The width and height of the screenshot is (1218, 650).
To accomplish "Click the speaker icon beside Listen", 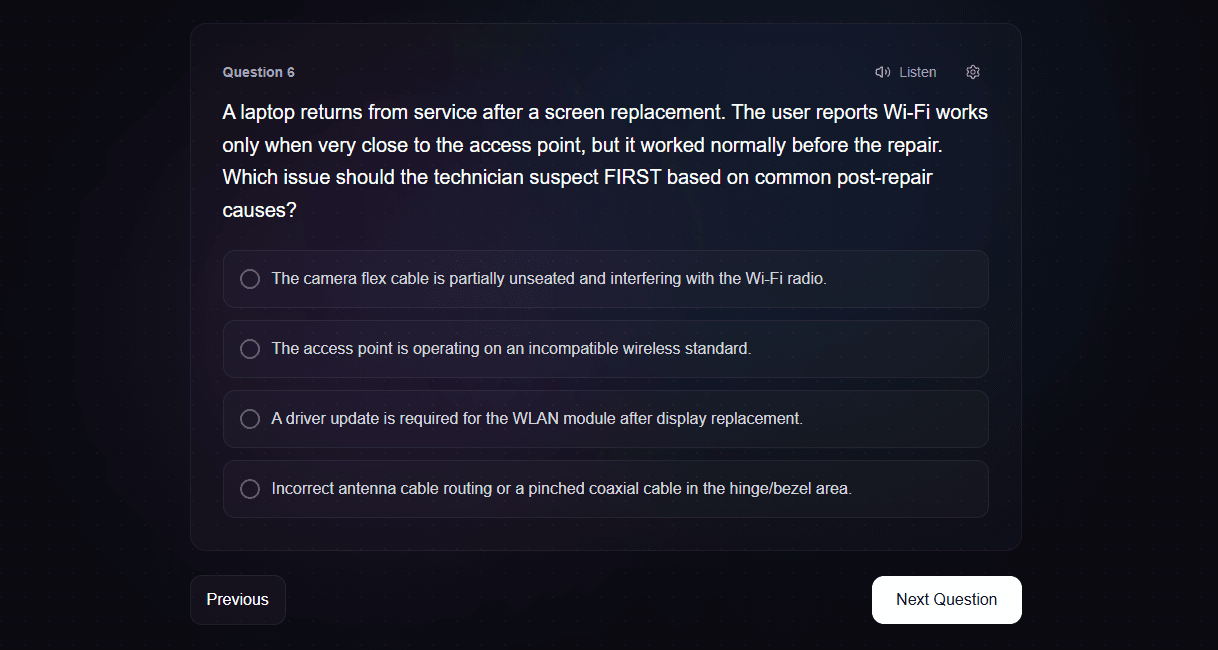I will (882, 72).
